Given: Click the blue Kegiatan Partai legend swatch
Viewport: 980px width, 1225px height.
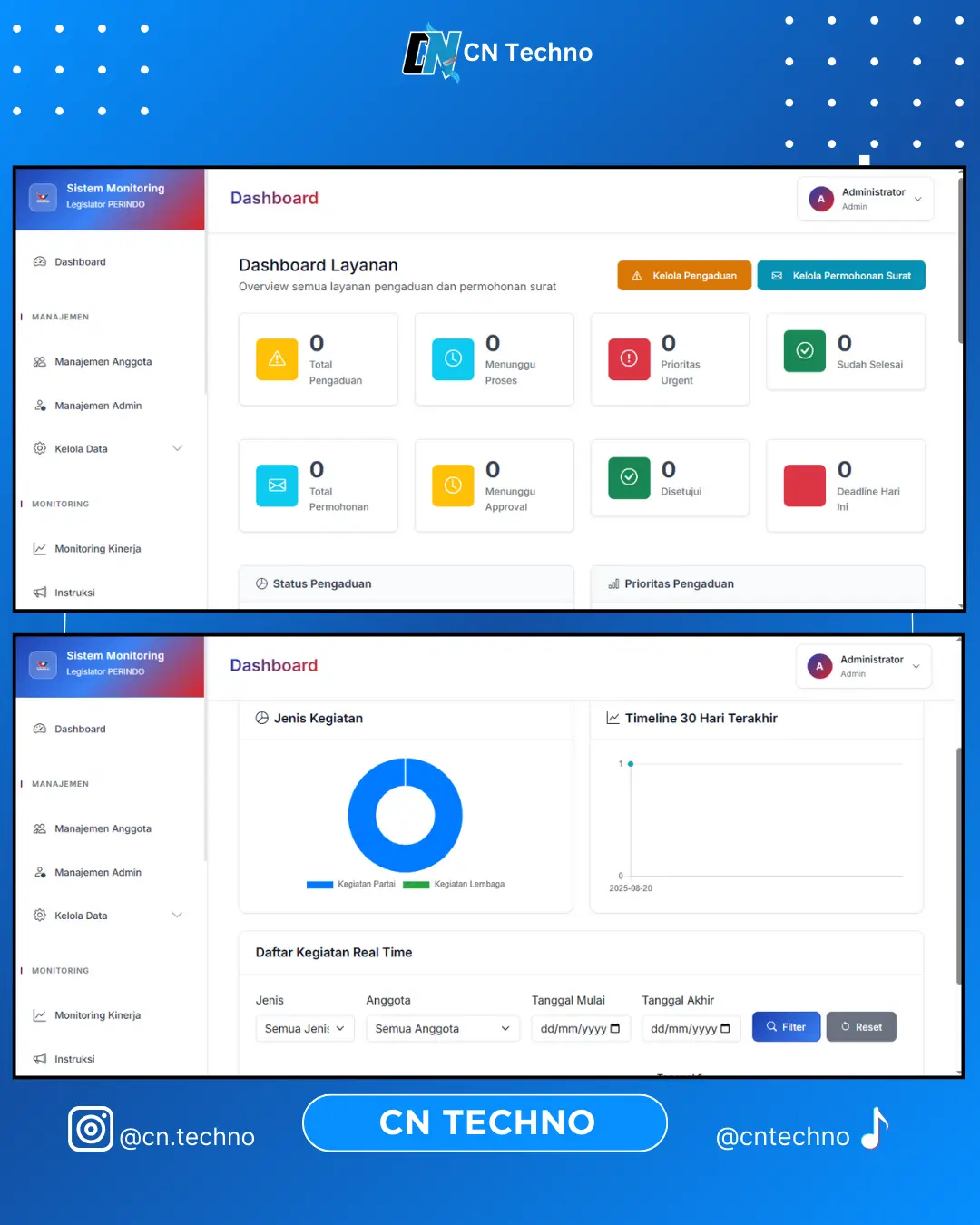Looking at the screenshot, I should tap(319, 885).
